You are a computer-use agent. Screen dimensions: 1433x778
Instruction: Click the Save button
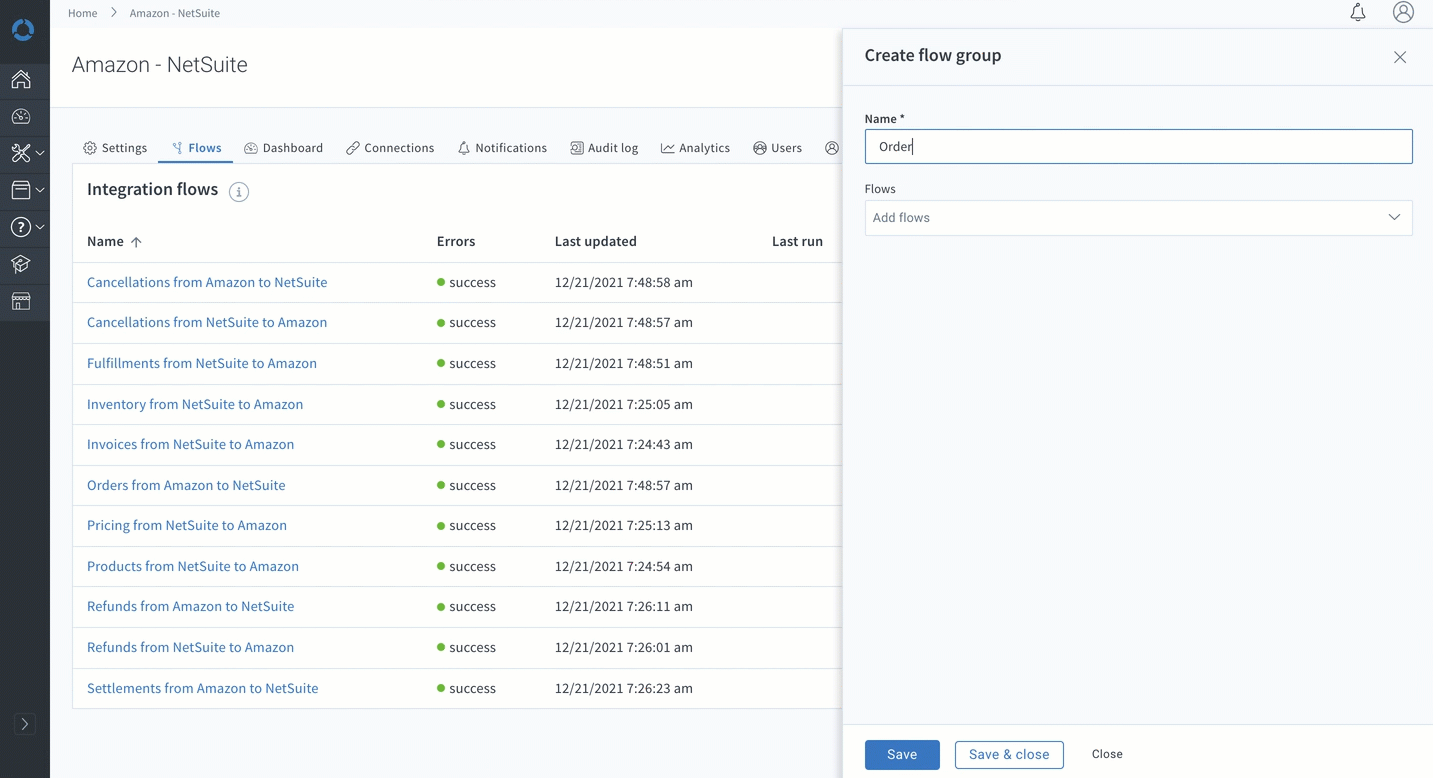(x=902, y=755)
